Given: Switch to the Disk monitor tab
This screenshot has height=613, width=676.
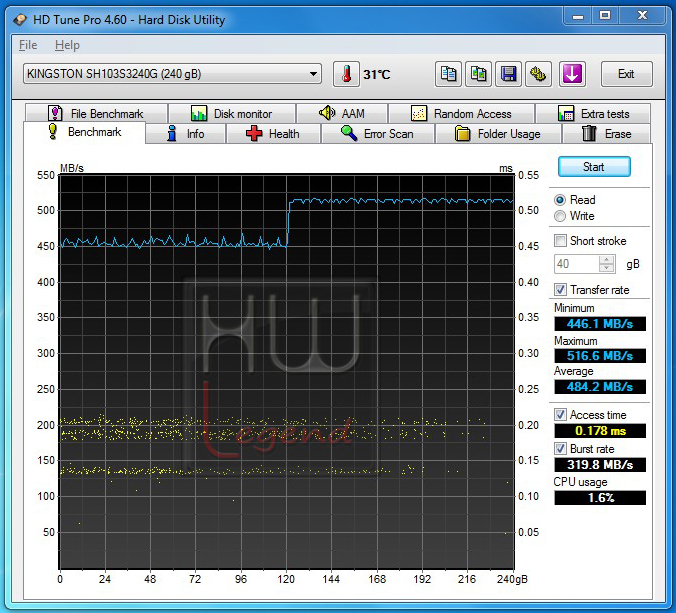Looking at the screenshot, I should 232,114.
